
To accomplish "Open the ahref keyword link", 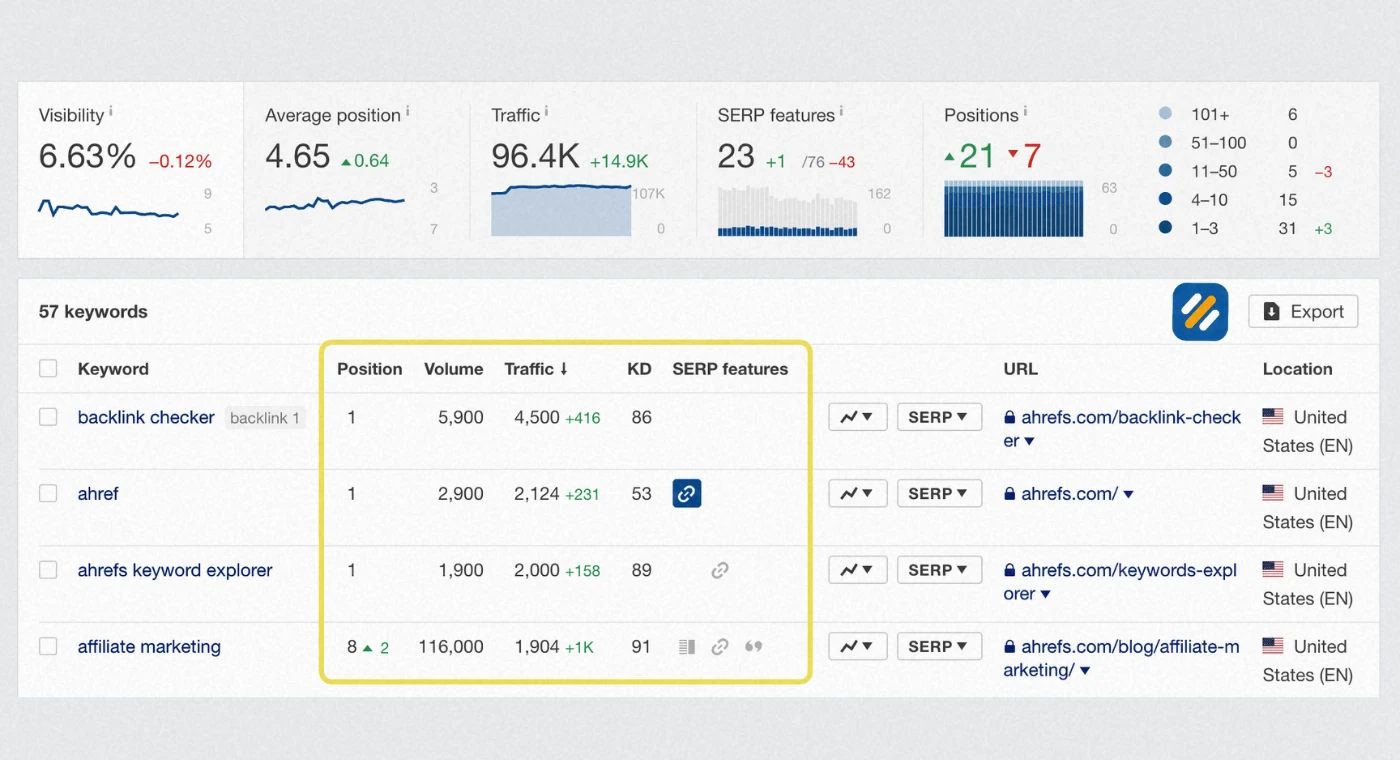I will (x=98, y=493).
